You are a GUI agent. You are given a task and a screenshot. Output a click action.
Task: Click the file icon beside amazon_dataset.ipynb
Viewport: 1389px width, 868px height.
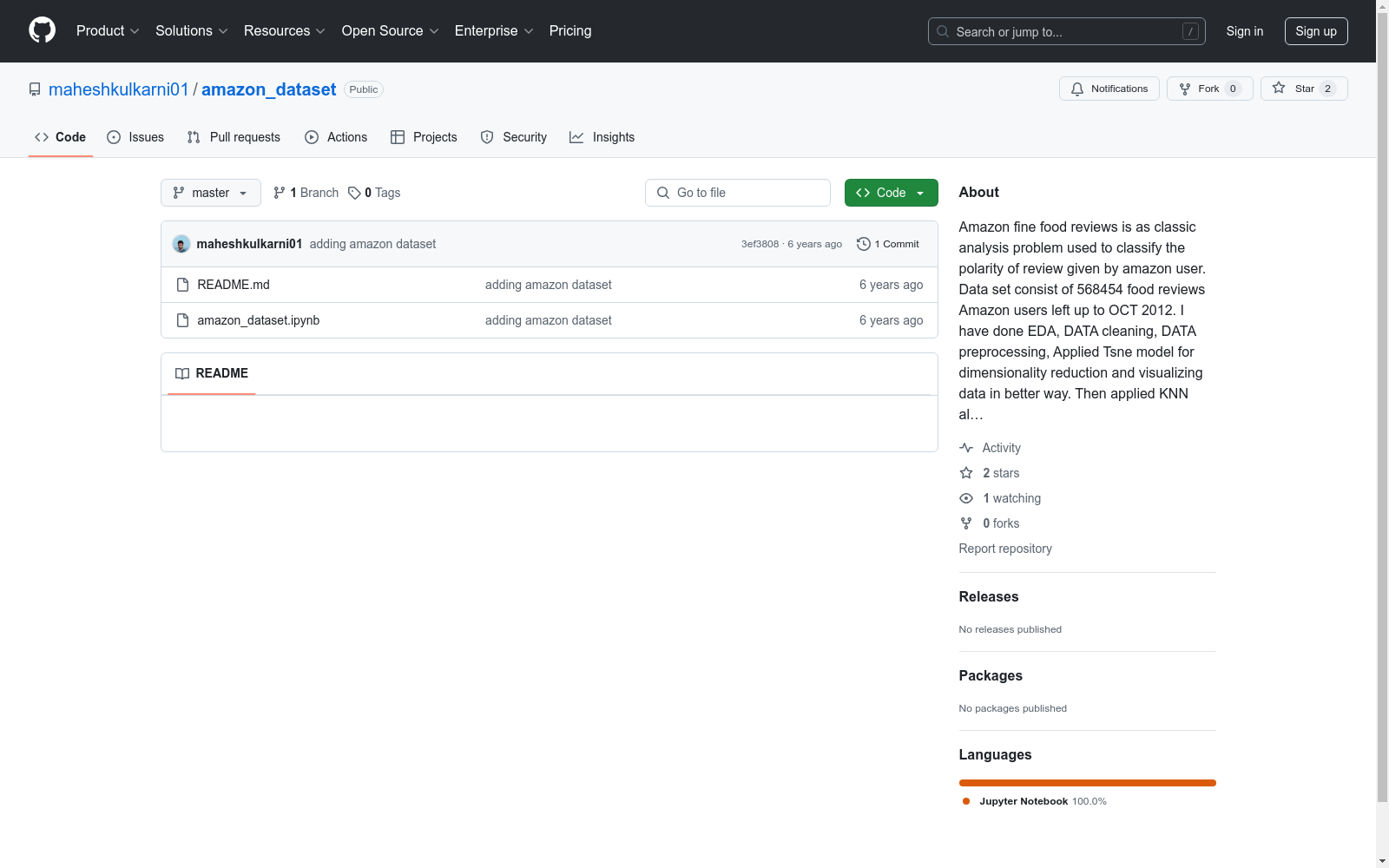[x=182, y=320]
